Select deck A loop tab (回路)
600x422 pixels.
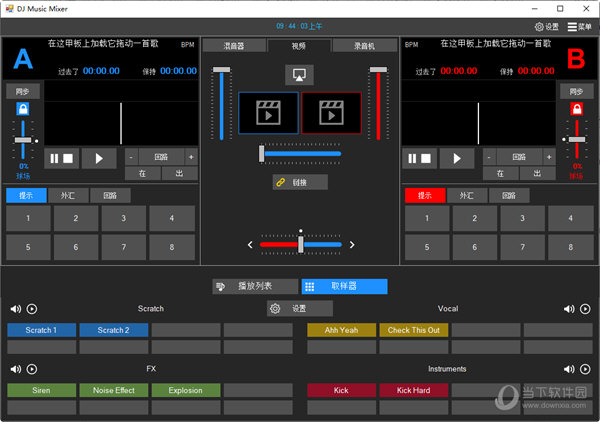click(x=110, y=196)
